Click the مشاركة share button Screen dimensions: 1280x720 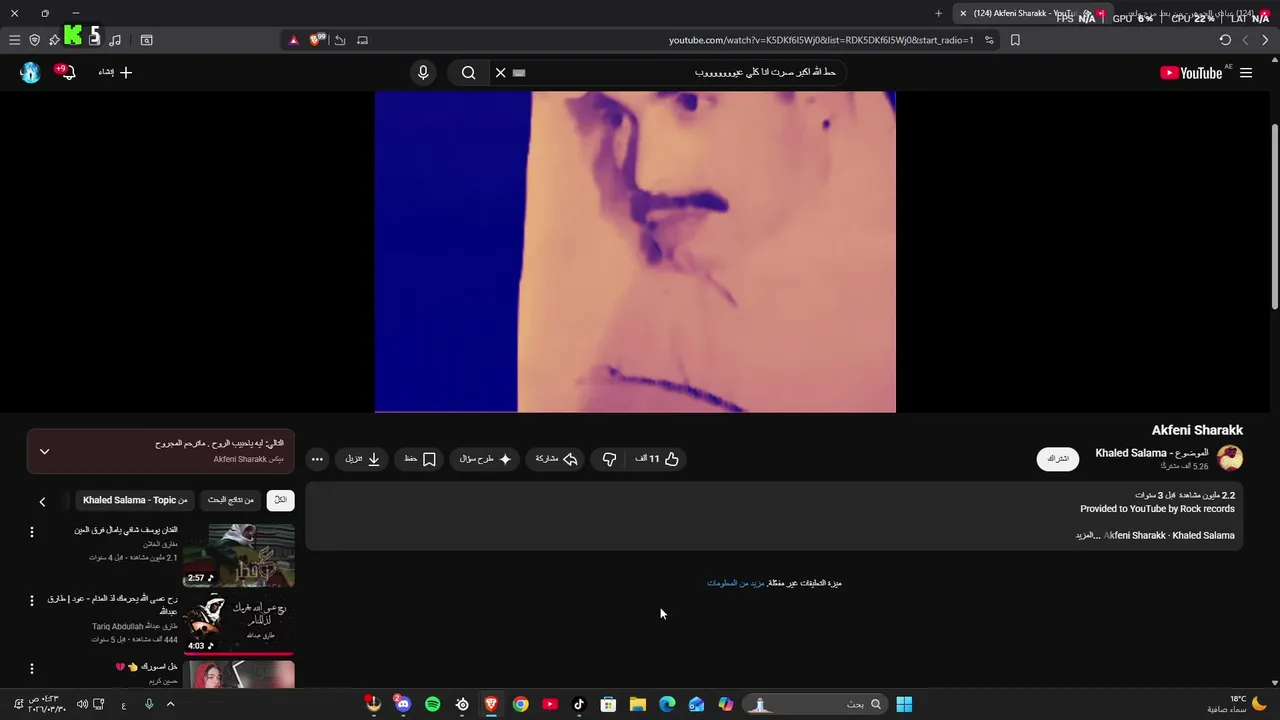[x=556, y=459]
